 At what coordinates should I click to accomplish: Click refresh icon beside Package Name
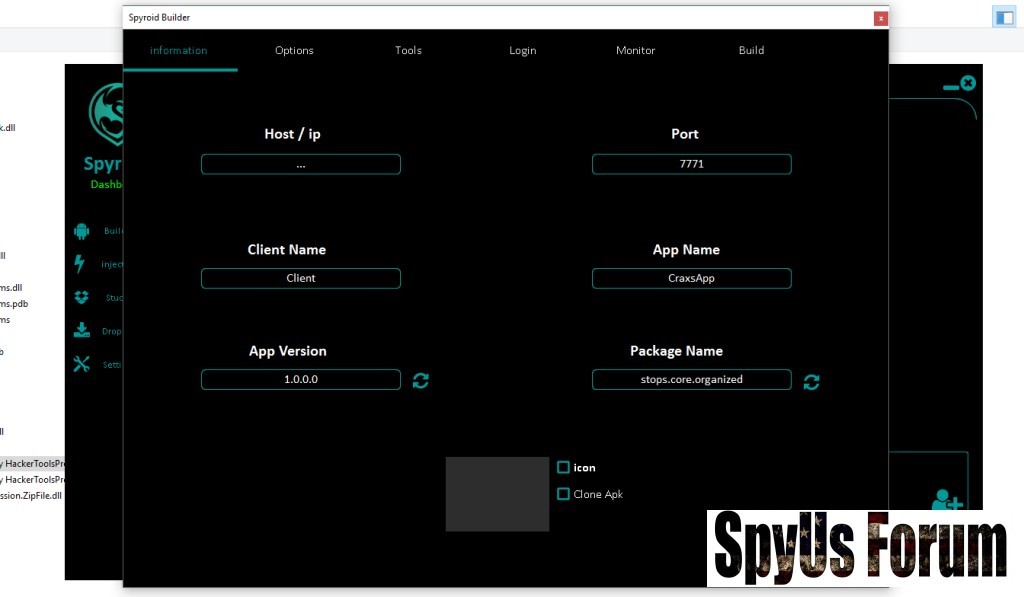click(811, 382)
